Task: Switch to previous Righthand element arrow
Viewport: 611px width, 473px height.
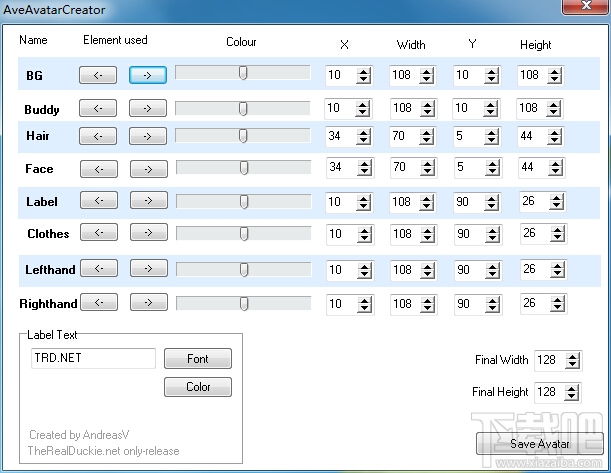Action: (99, 302)
